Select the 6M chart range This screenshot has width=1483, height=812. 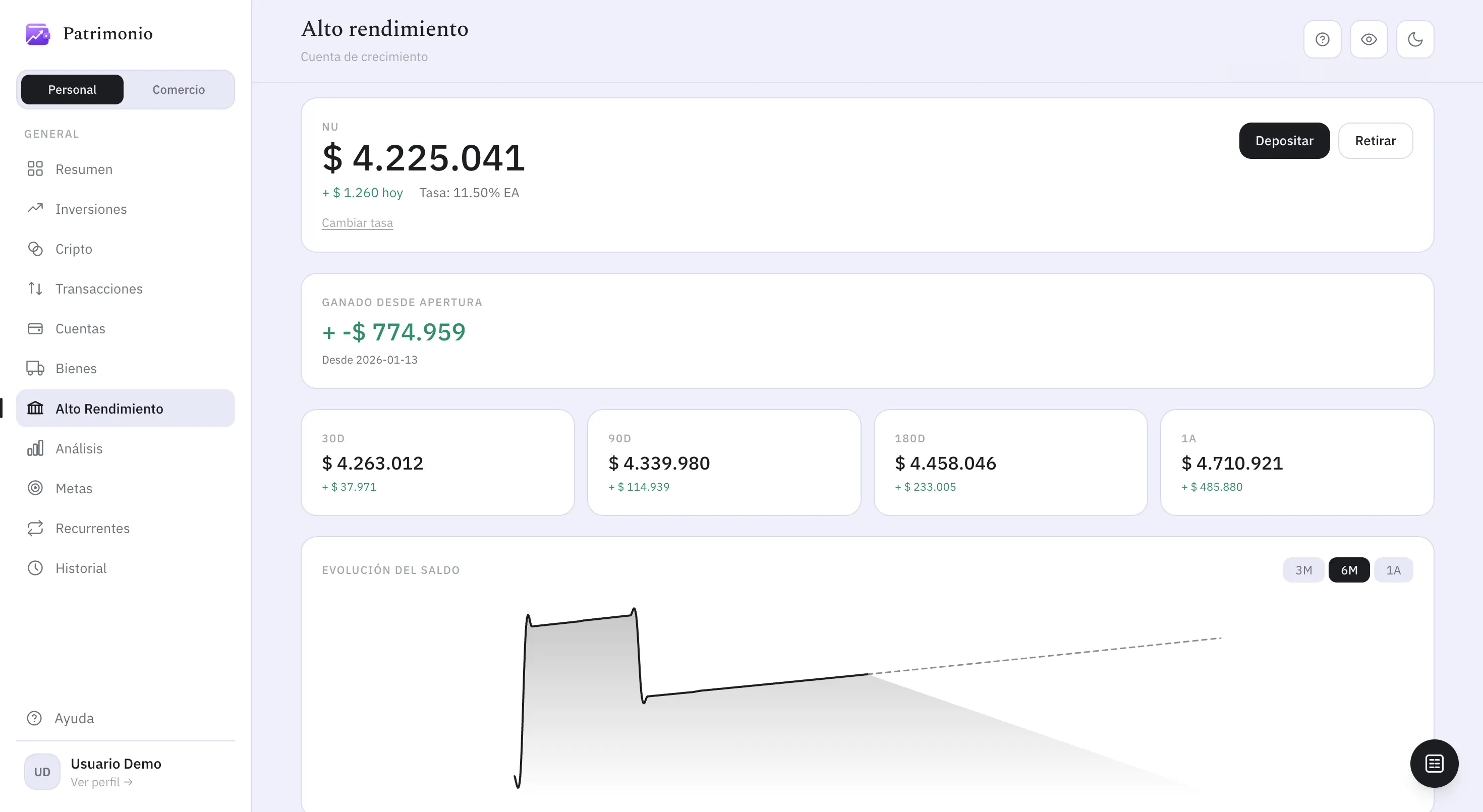[1349, 570]
